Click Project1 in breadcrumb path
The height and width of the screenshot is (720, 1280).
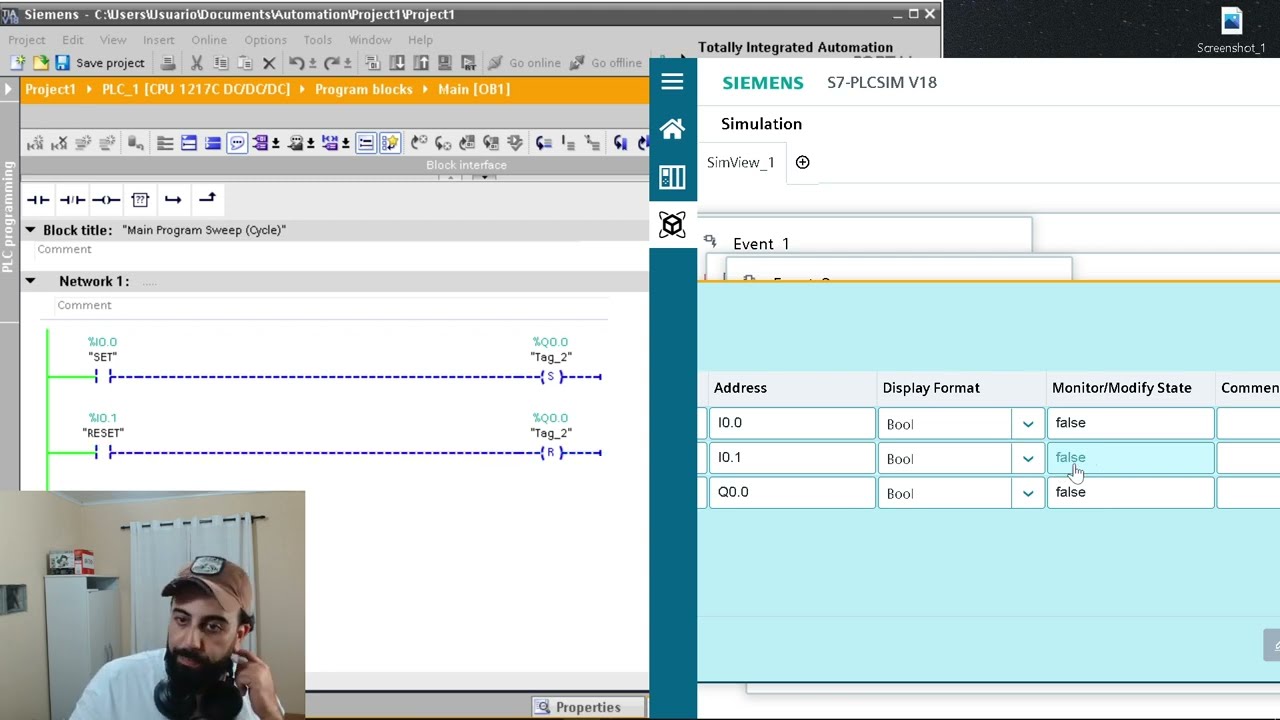(50, 89)
